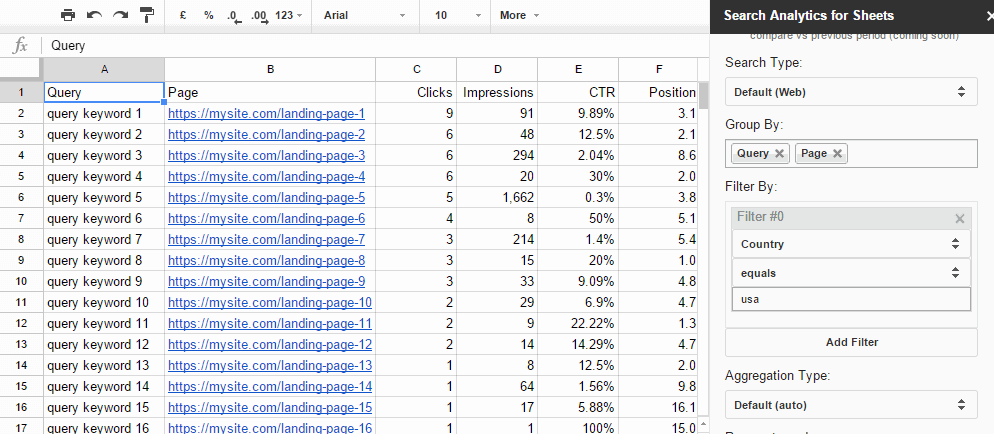Open the 123 number formats menu
Viewport: 994px width, 434px height.
(289, 16)
